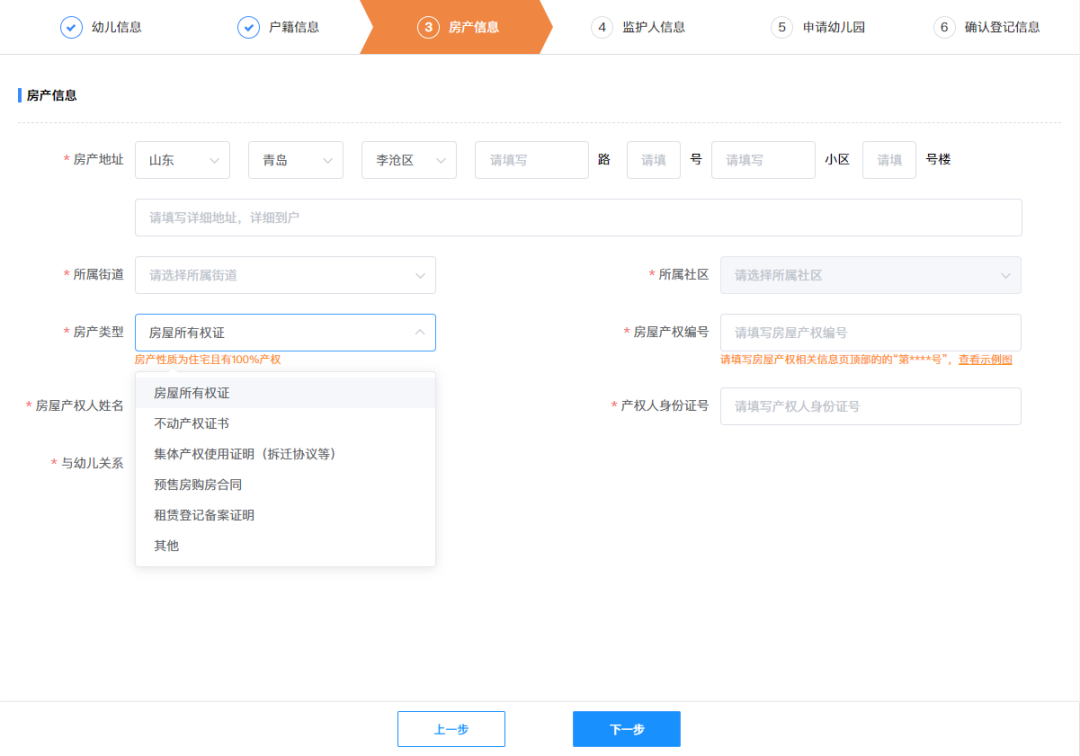Collapse the 房产类型 dropdown arrow

[419, 332]
